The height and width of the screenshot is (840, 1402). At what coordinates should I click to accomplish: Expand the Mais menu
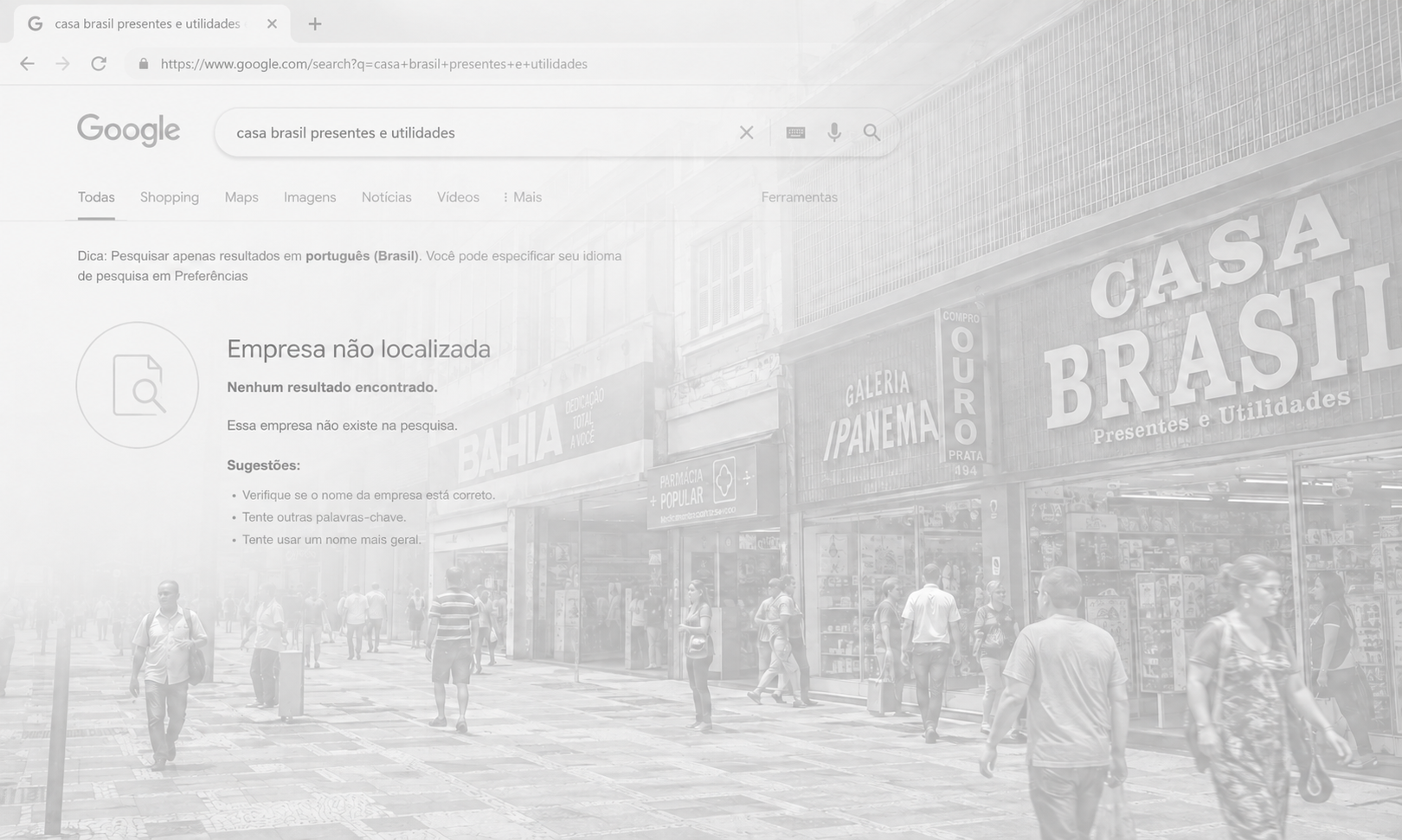(523, 197)
